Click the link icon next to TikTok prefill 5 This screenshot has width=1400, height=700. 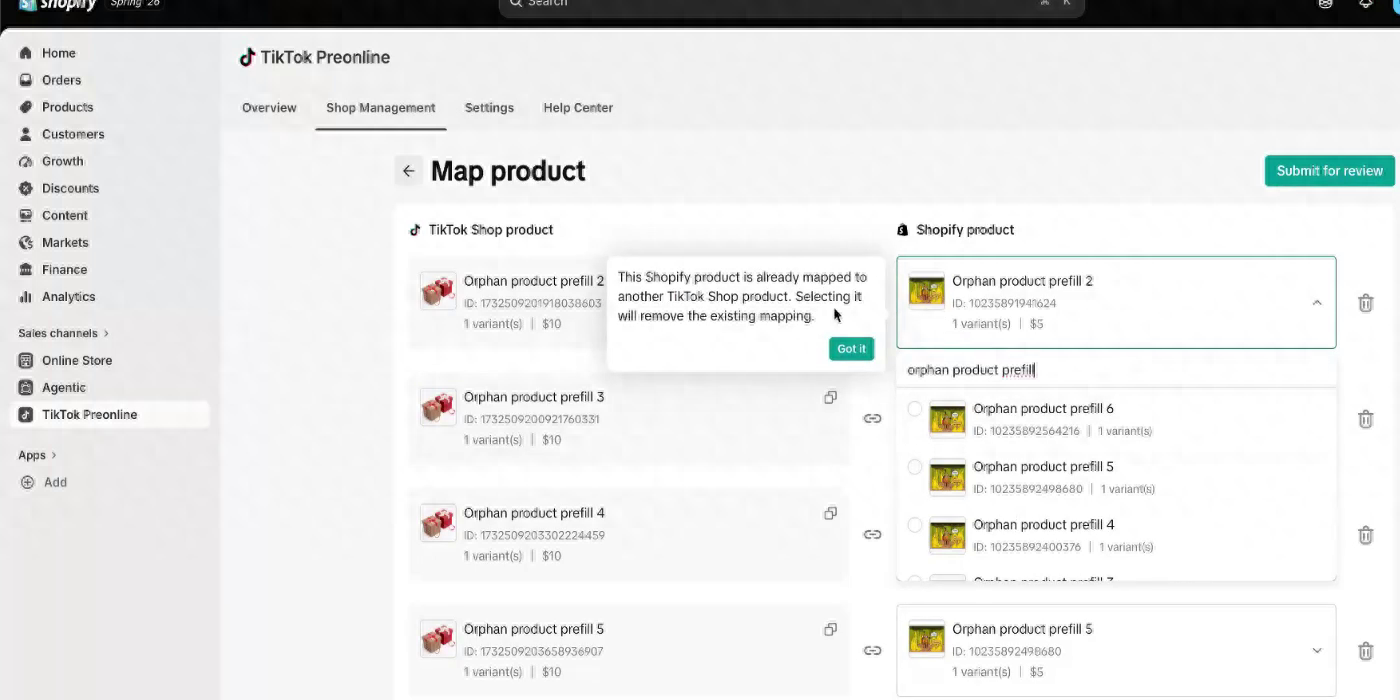pyautogui.click(x=872, y=651)
